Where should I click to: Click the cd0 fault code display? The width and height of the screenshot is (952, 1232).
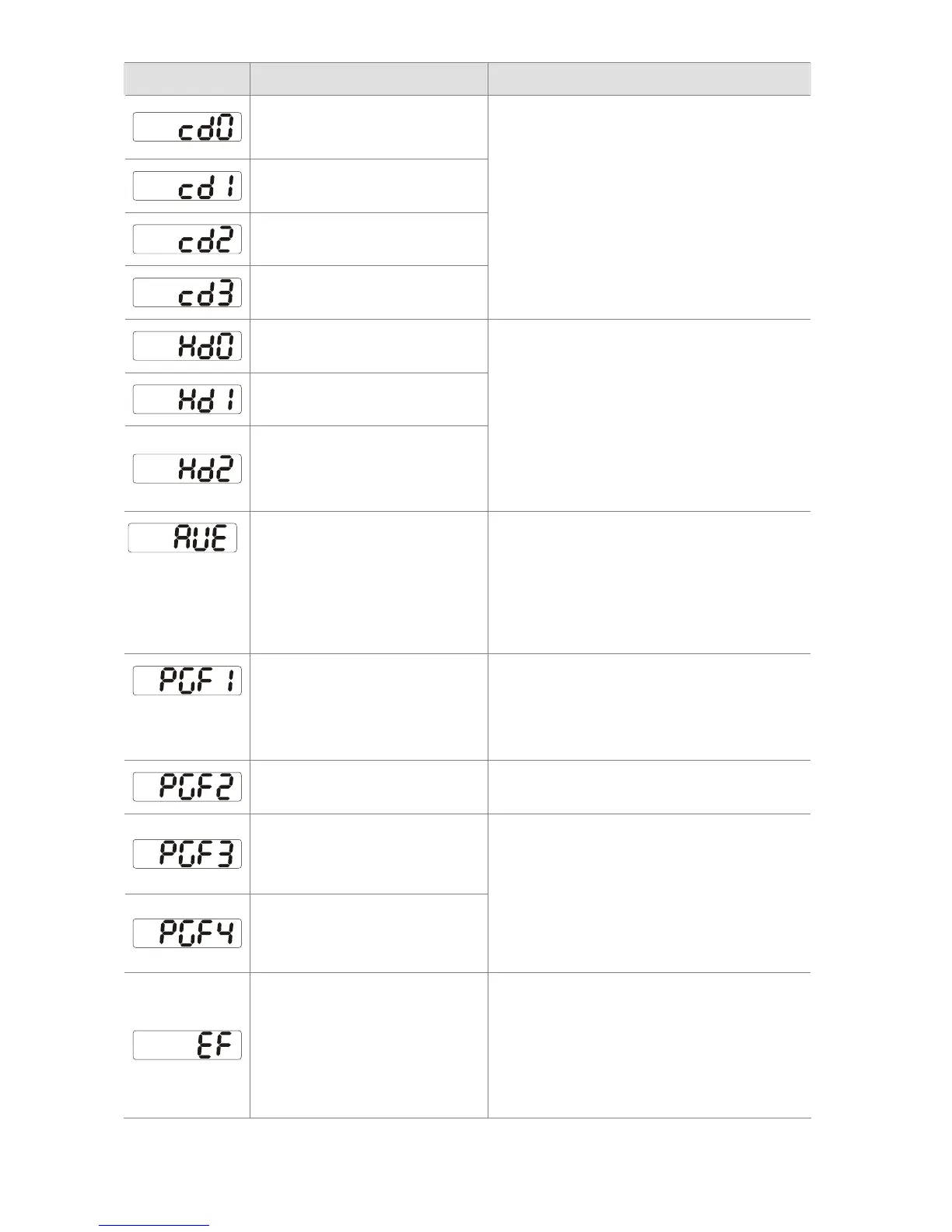point(187,127)
